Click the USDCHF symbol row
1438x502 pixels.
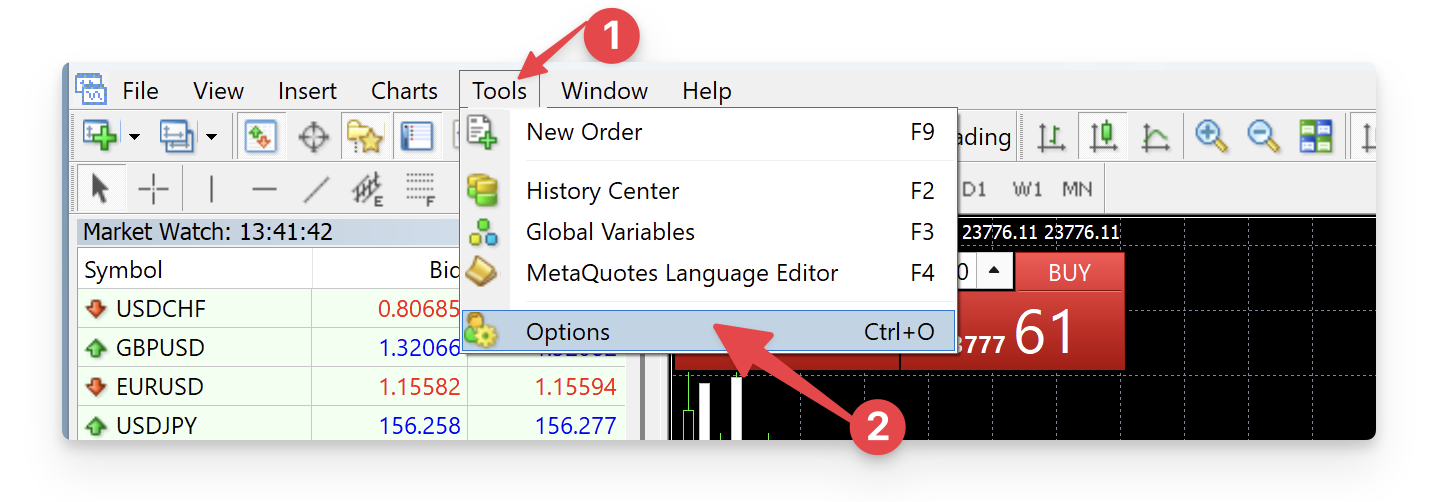pos(160,309)
